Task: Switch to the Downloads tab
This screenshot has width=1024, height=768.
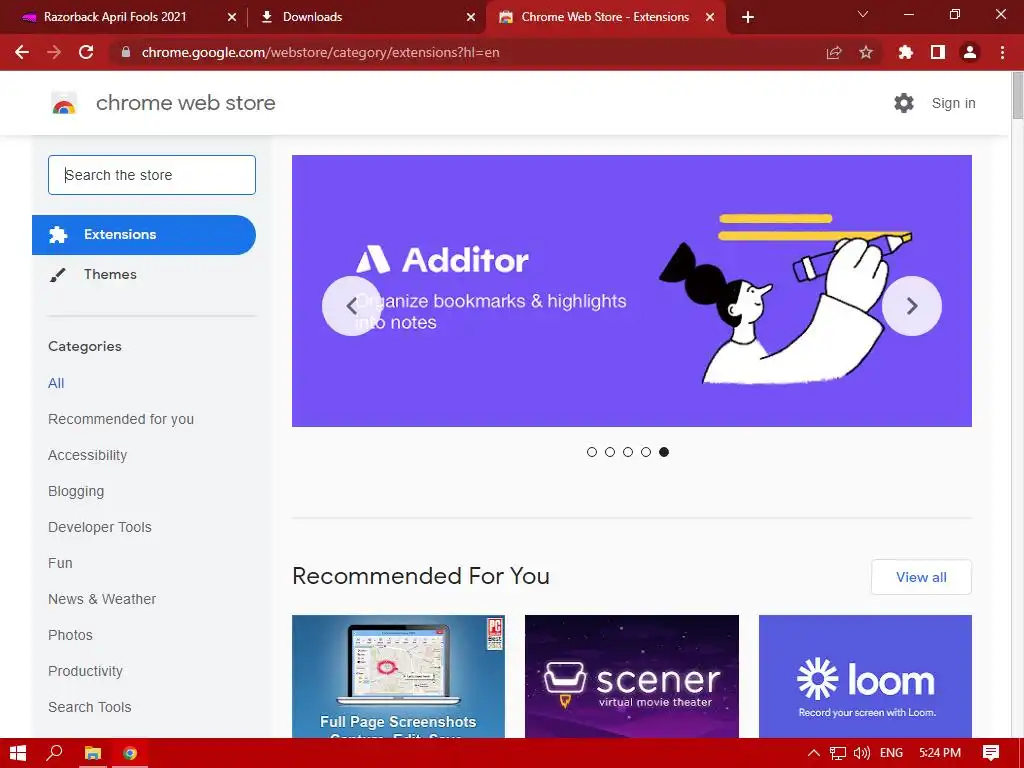Action: [x=312, y=17]
